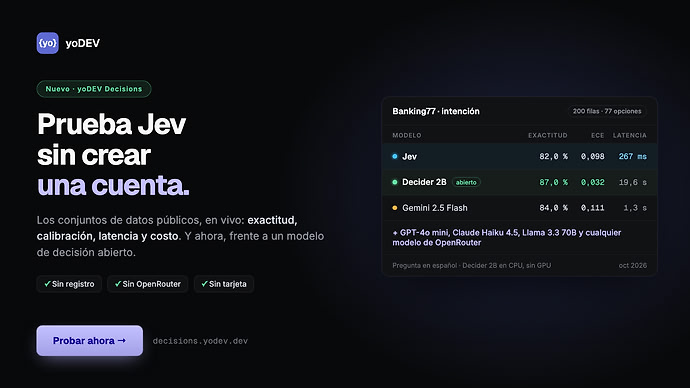Click the MODELO column header
The image size is (690, 388).
coord(407,135)
